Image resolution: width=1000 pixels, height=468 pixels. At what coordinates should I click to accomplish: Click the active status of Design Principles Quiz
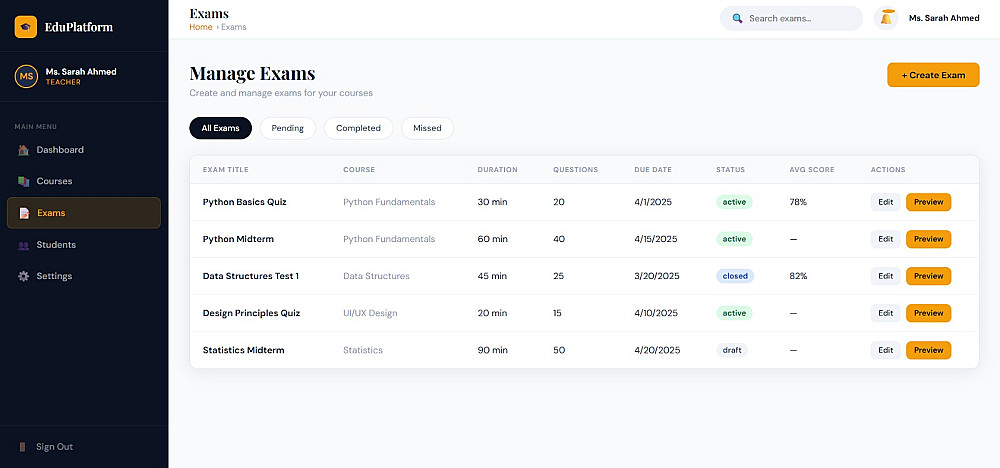734,313
